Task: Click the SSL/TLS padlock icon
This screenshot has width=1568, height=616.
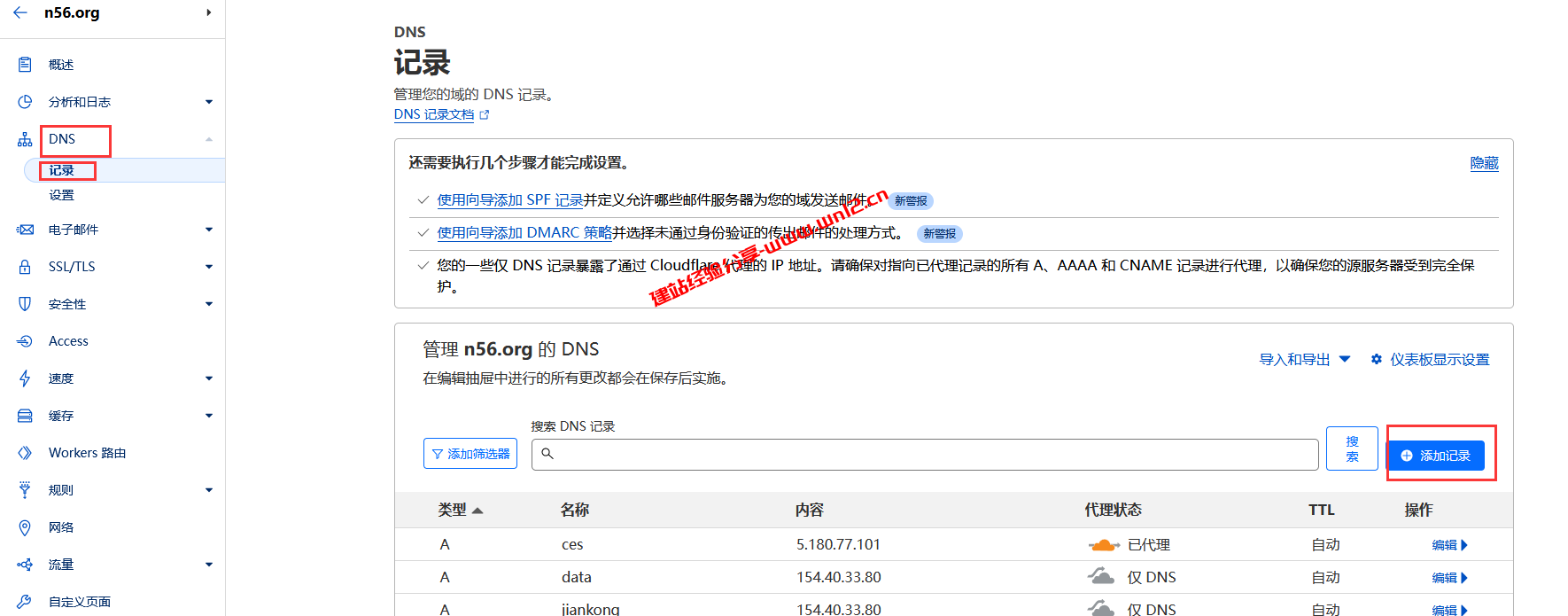Action: point(25,267)
